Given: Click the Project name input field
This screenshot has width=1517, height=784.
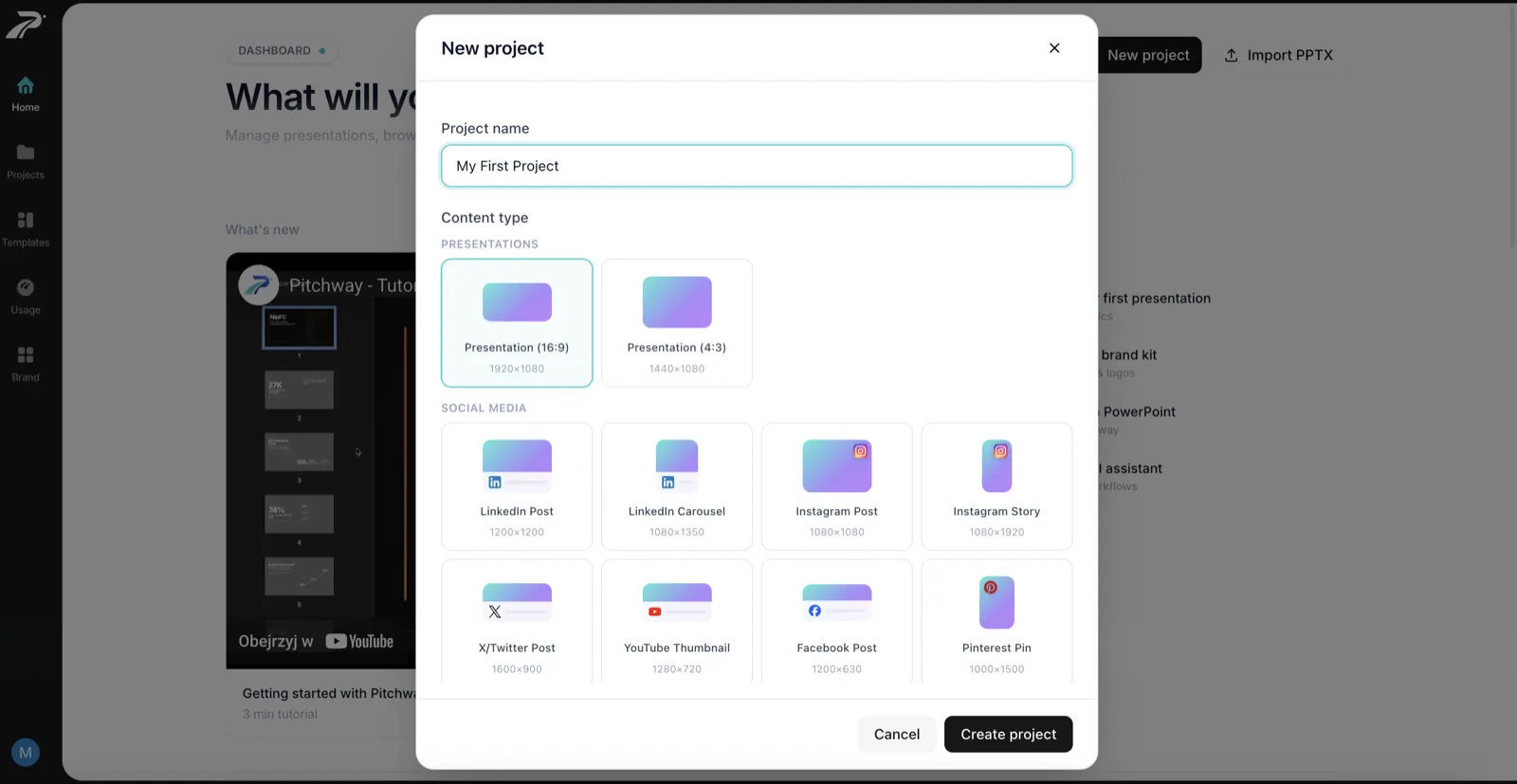Looking at the screenshot, I should click(x=757, y=166).
